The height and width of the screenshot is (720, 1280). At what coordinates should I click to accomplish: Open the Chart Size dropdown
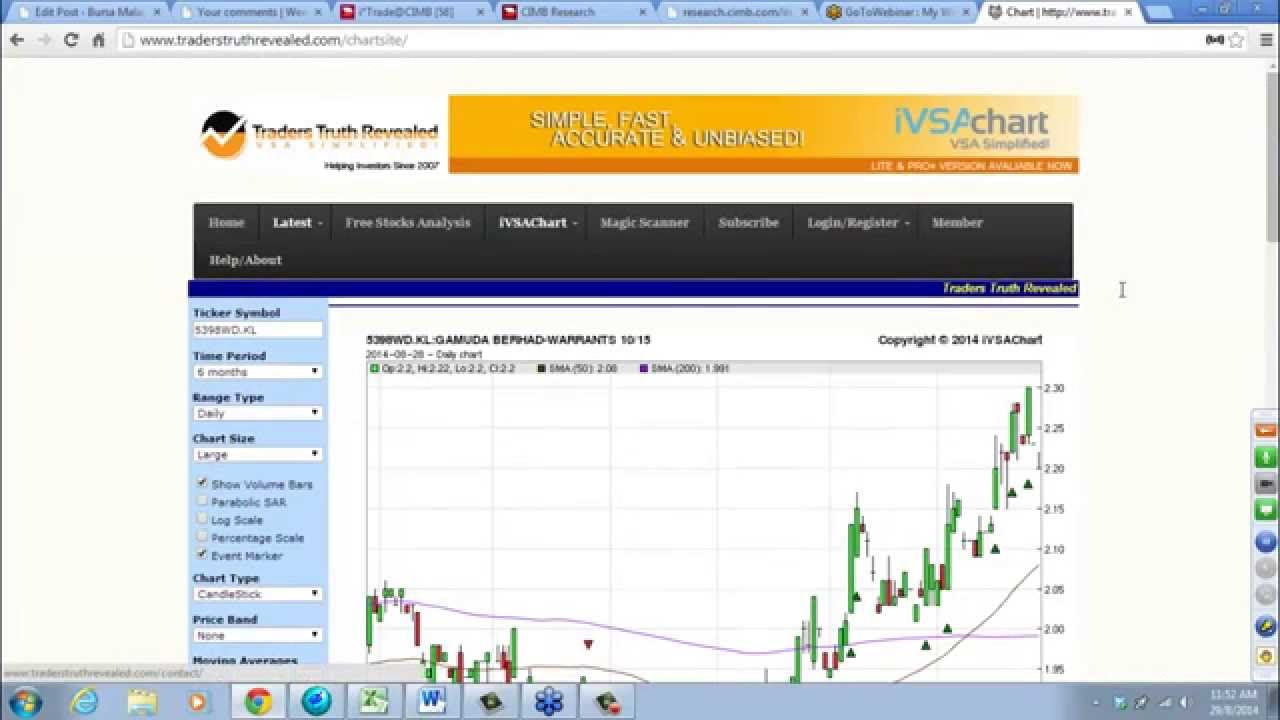[x=257, y=454]
